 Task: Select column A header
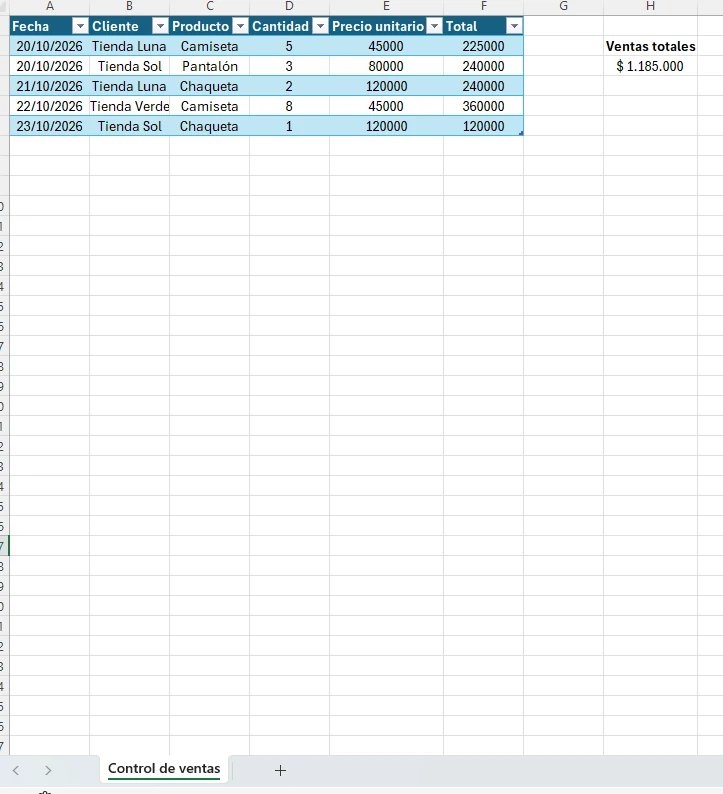coord(50,6)
